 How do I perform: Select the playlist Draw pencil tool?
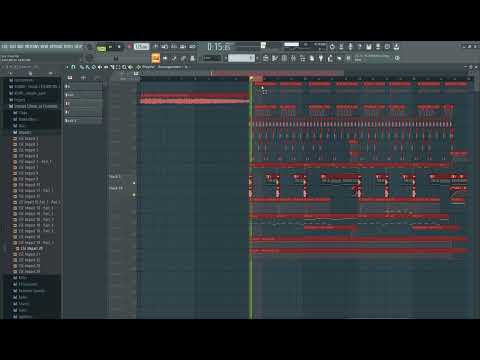pos(82,67)
